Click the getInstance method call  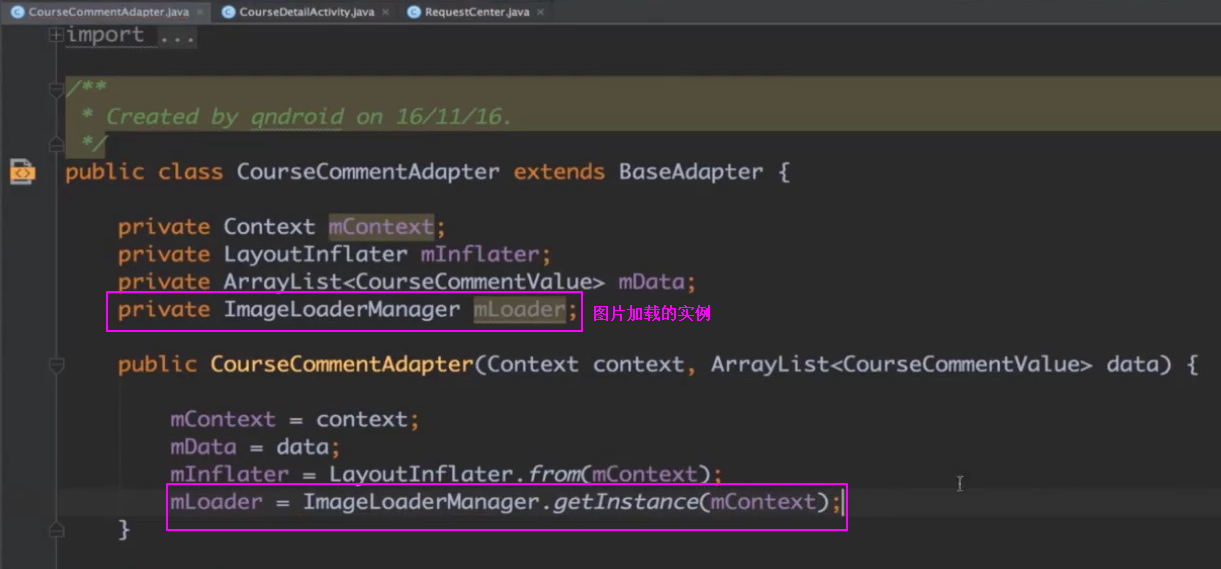(627, 502)
